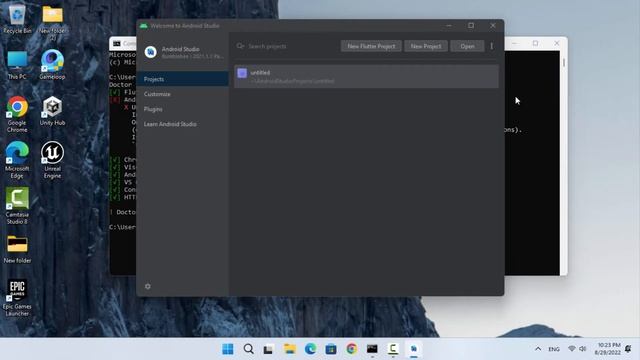
Task: Open the Recycle Bin desktop icon
Action: tap(17, 19)
